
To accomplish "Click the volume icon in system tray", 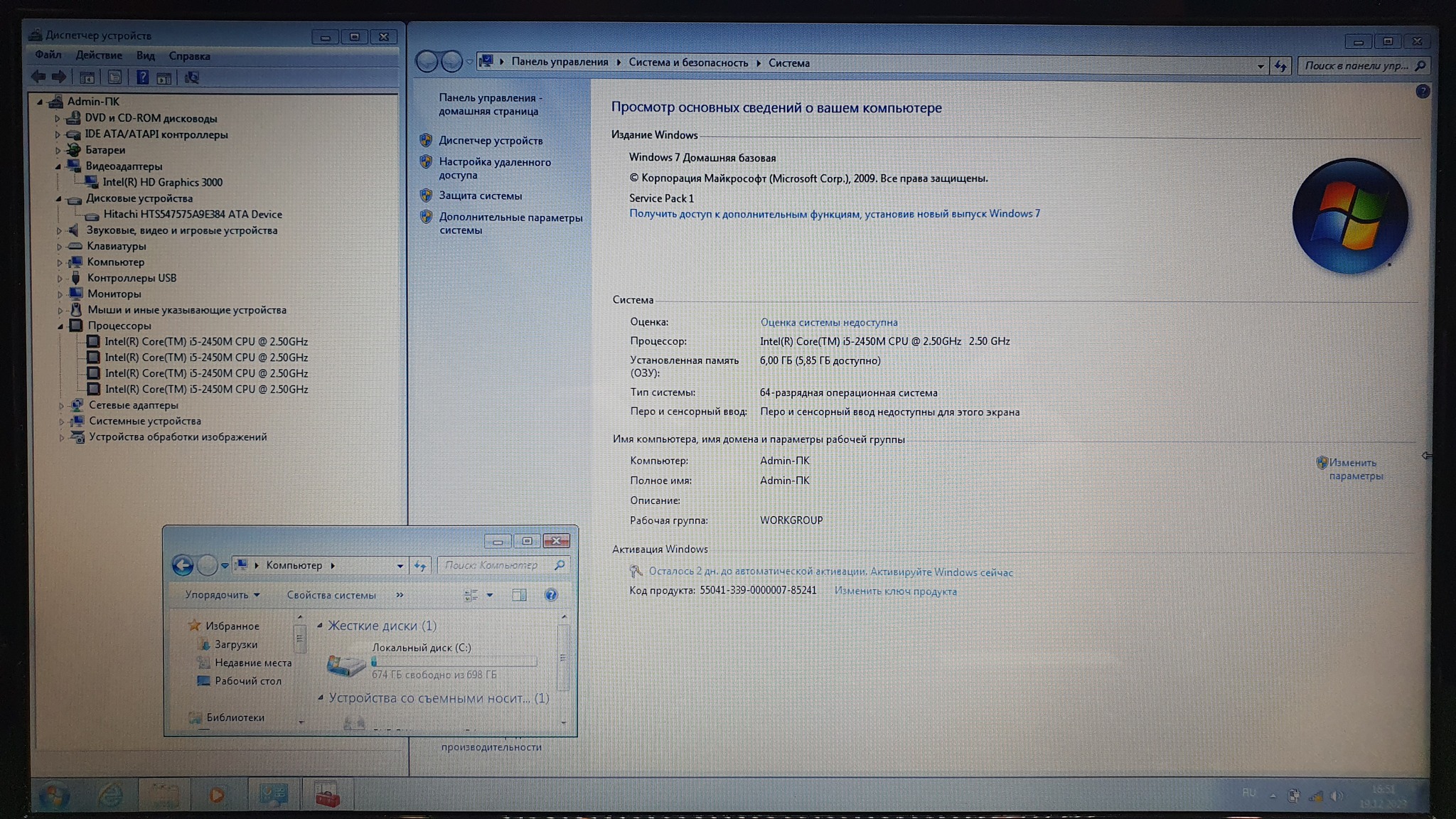I will (x=1336, y=796).
